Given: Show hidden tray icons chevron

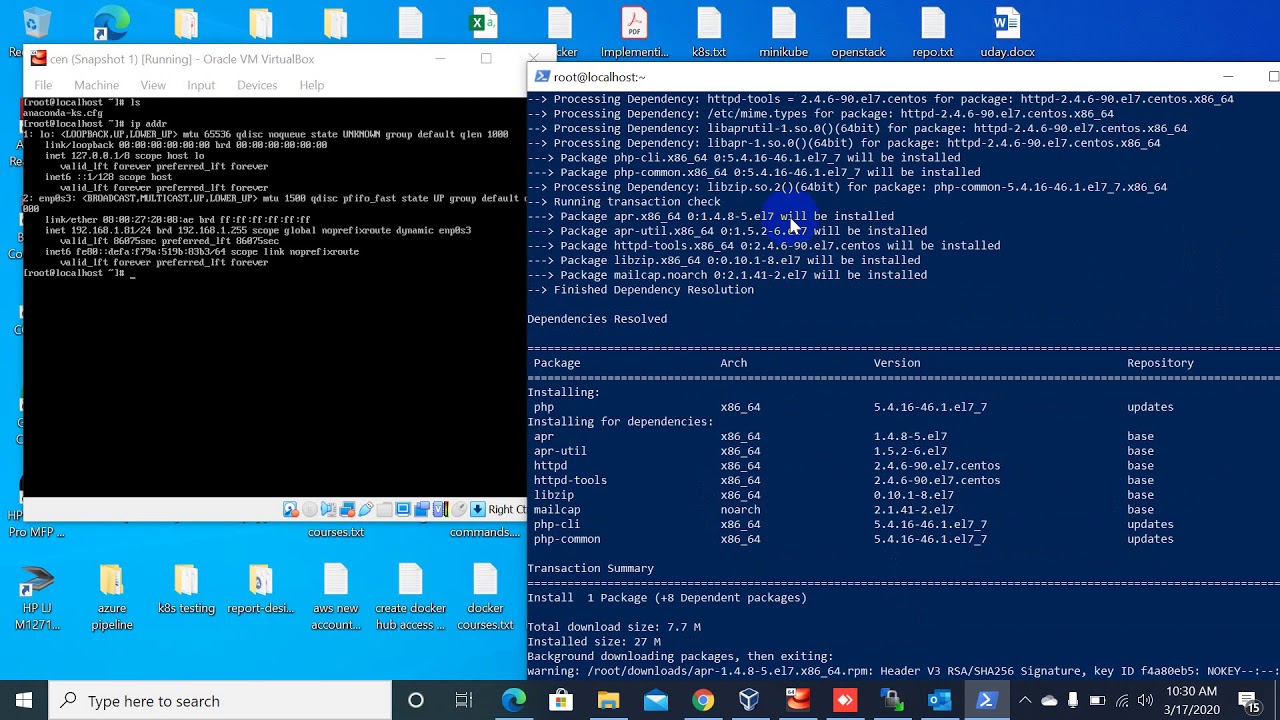Looking at the screenshot, I should coord(1025,700).
